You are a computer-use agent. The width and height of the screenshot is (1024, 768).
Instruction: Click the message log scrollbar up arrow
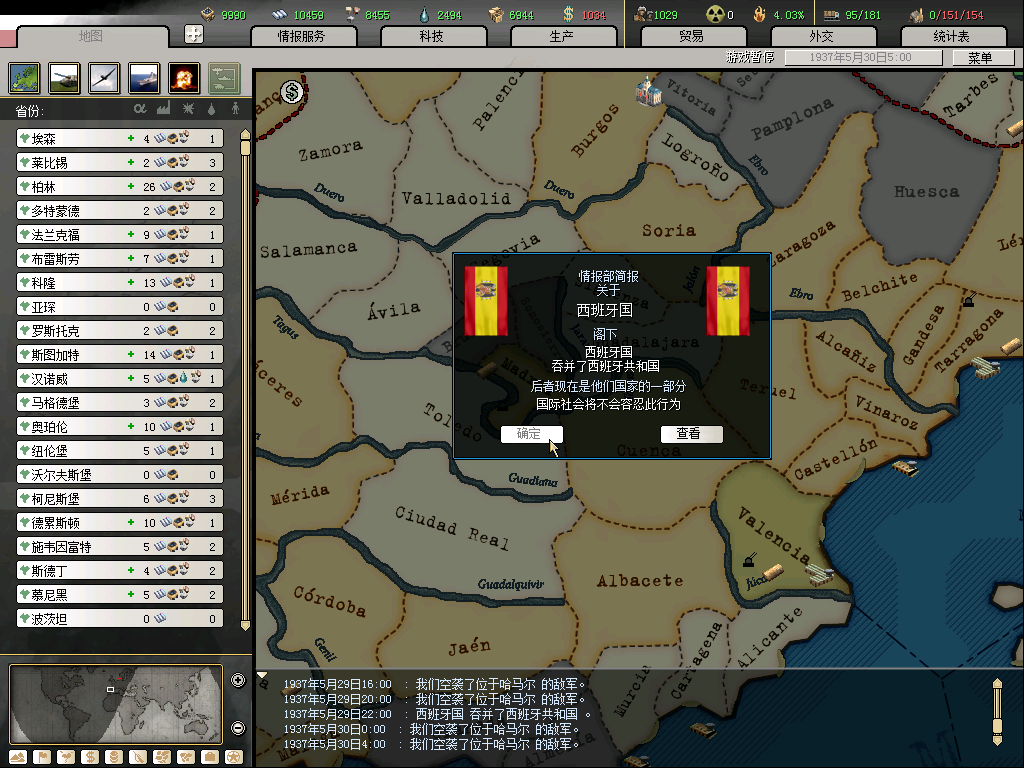pyautogui.click(x=997, y=683)
